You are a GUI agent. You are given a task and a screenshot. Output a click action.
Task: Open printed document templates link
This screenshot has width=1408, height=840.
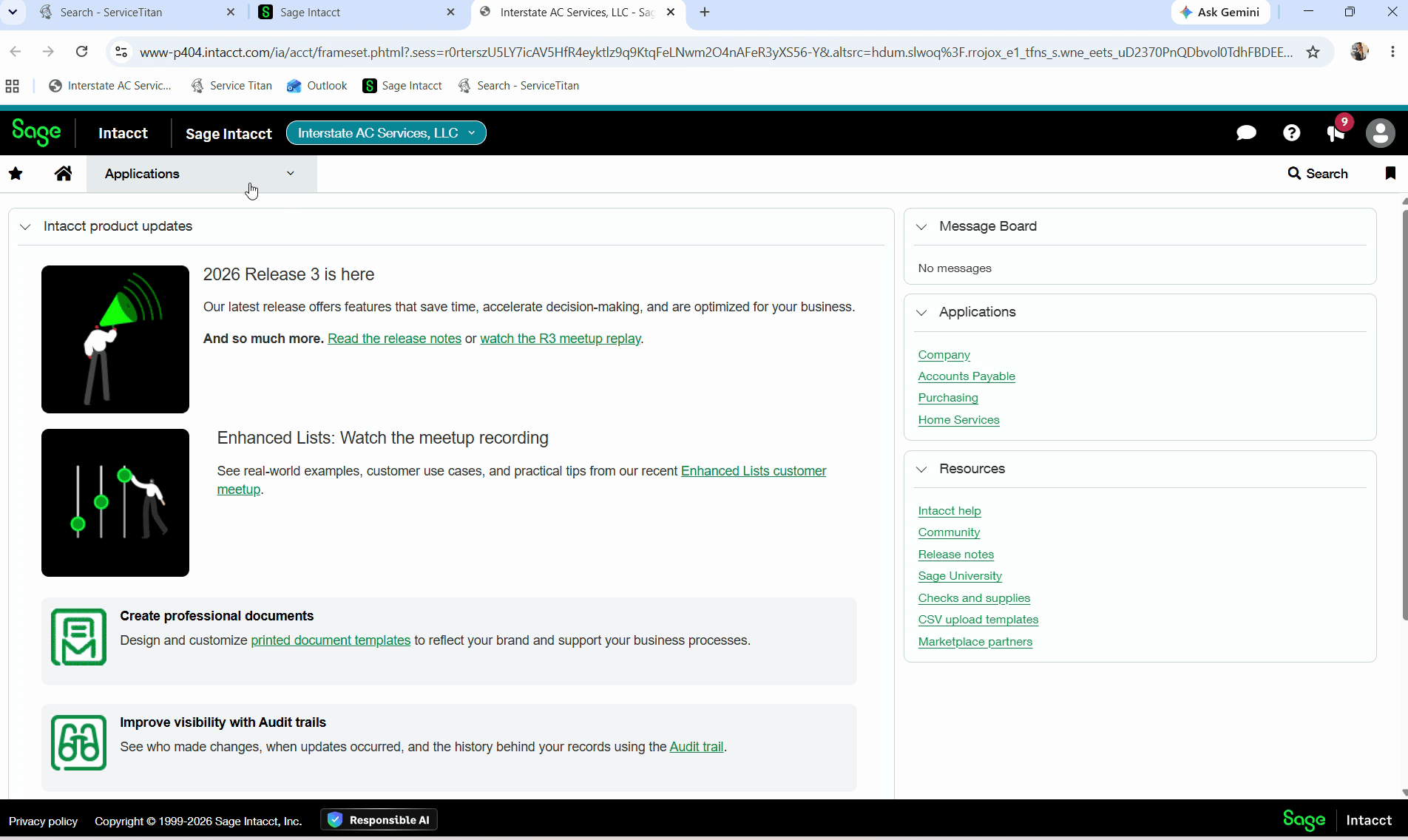[x=331, y=640]
